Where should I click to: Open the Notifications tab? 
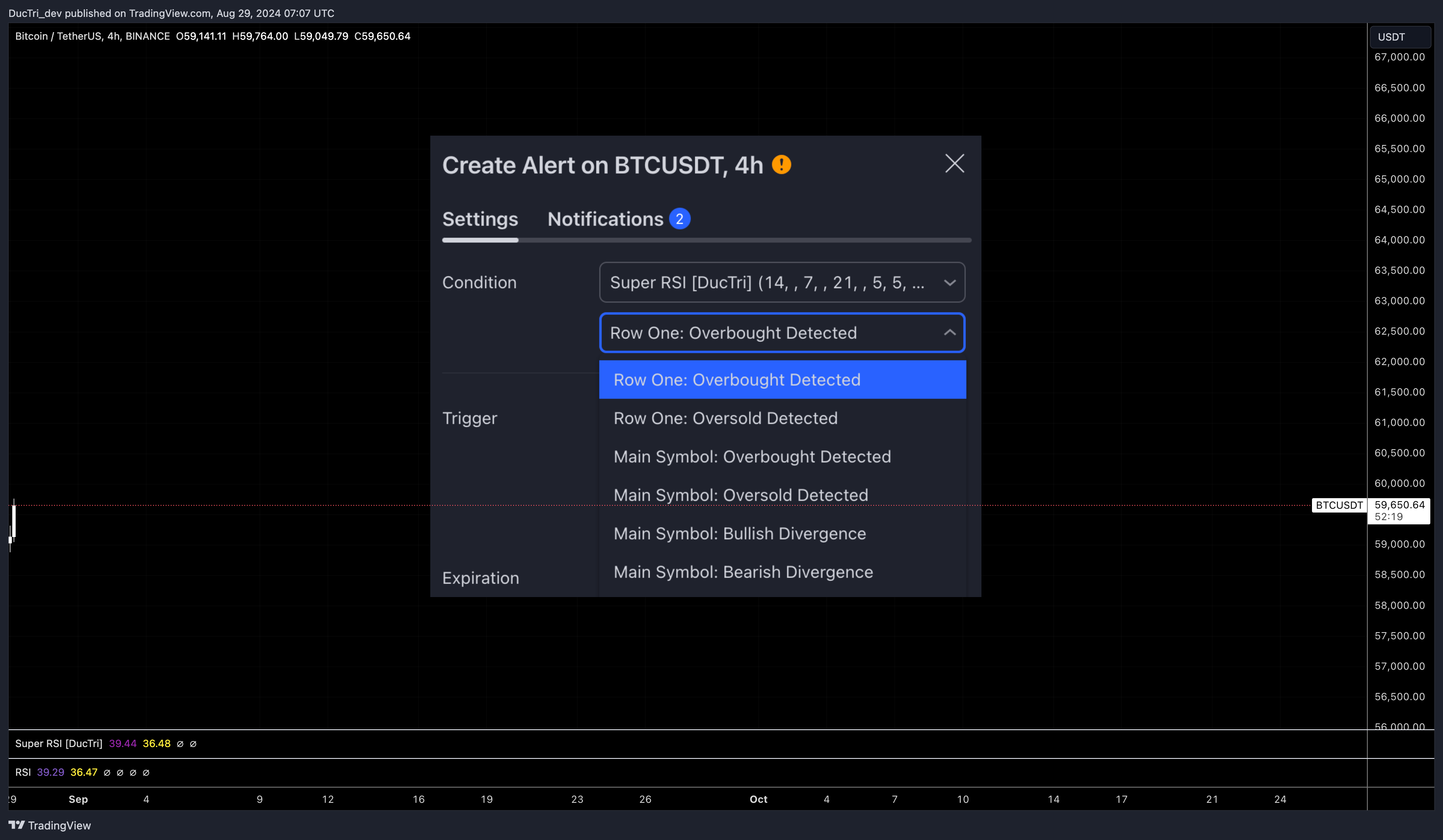605,219
